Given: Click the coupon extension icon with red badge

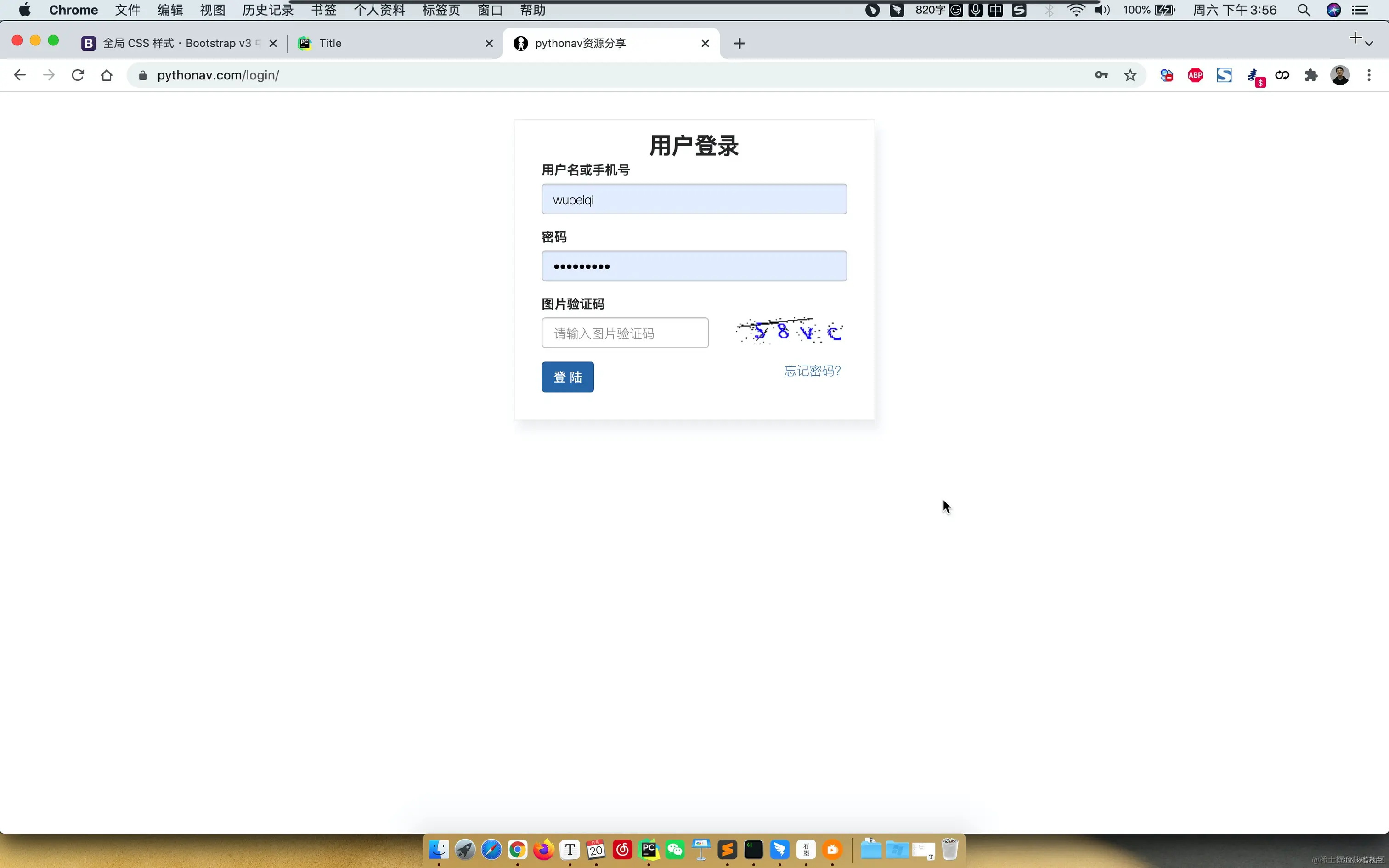Looking at the screenshot, I should [x=1166, y=74].
